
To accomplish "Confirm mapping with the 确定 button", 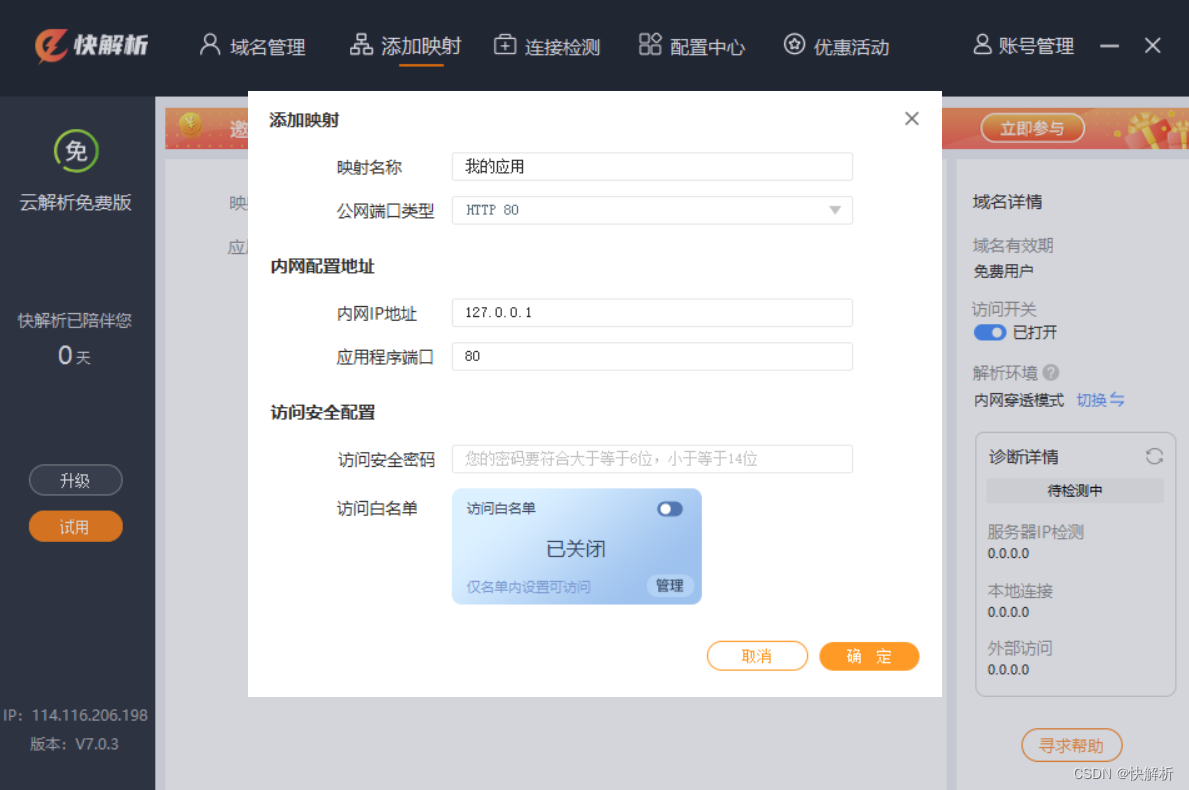I will click(868, 656).
